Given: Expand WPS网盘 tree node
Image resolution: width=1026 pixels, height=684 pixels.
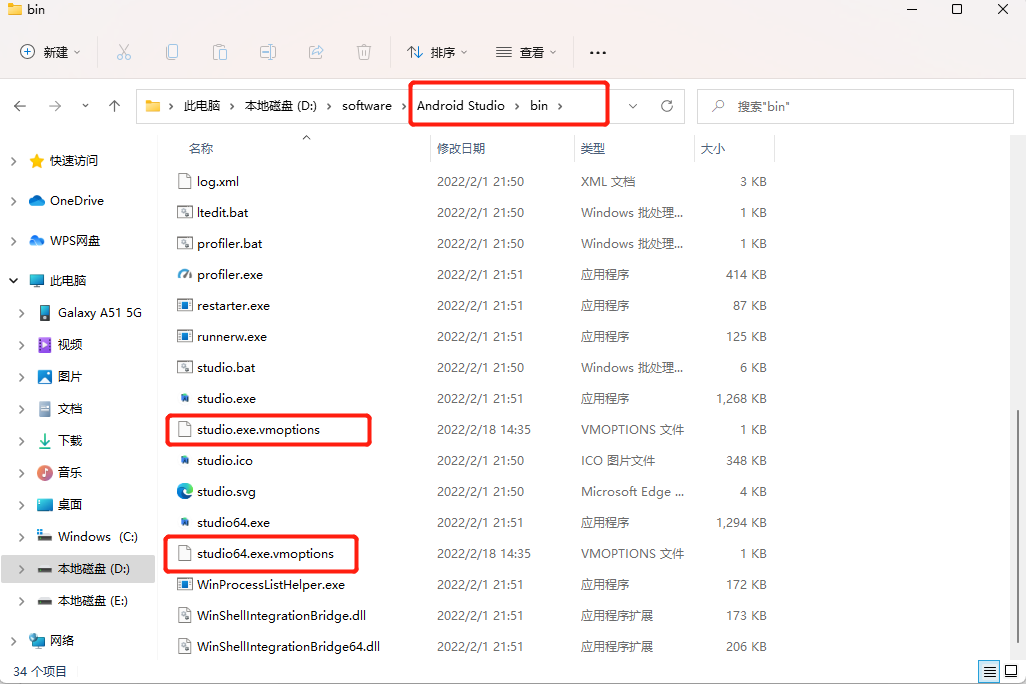Looking at the screenshot, I should coord(14,241).
